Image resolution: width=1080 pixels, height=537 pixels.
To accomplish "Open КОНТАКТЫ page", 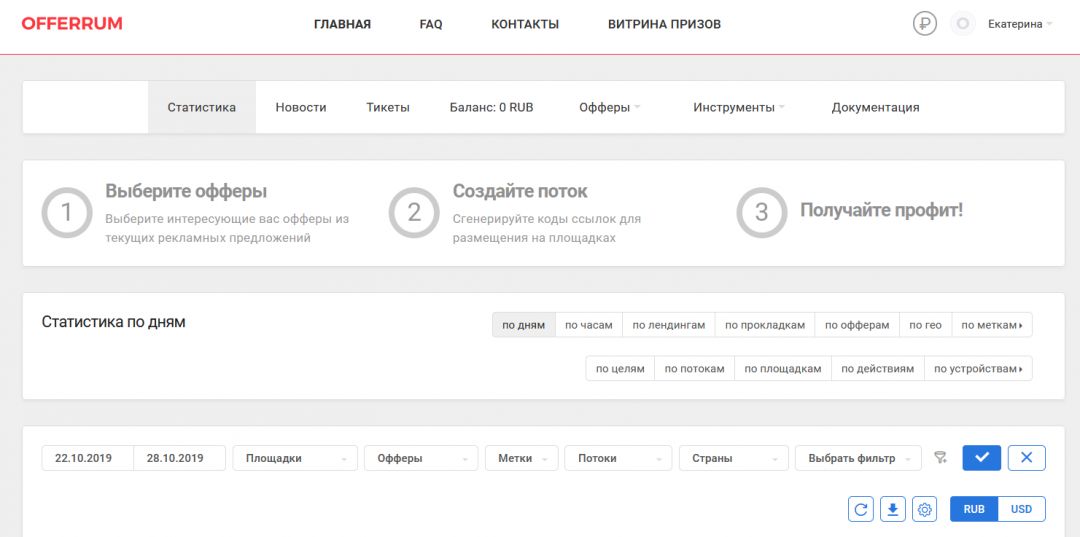I will (525, 24).
